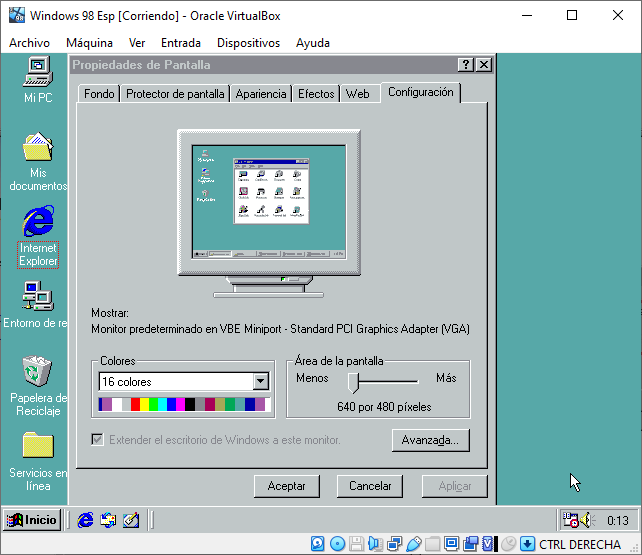Close the Propiedades de Pantalla dialog
Viewport: 642px width, 555px height.
(484, 65)
